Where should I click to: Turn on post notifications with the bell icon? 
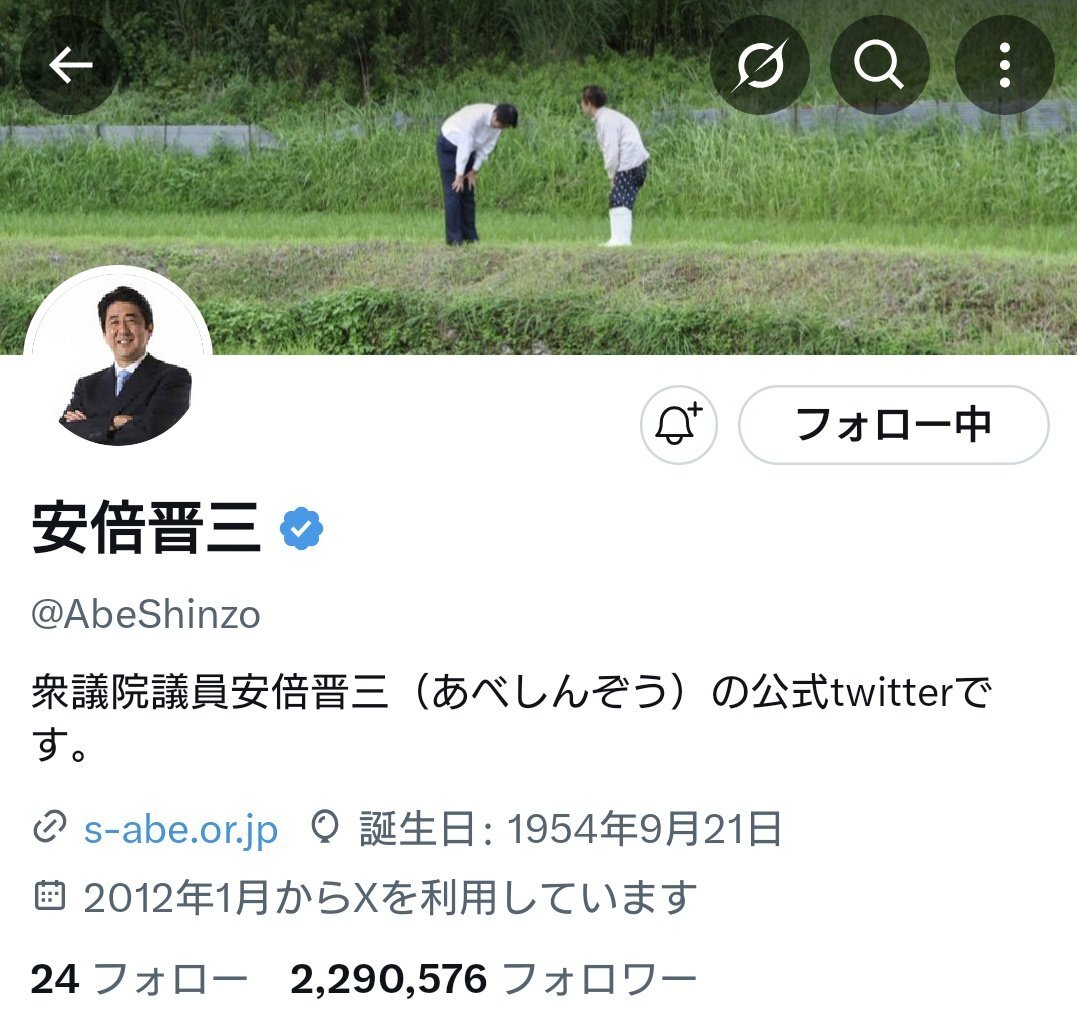[679, 425]
